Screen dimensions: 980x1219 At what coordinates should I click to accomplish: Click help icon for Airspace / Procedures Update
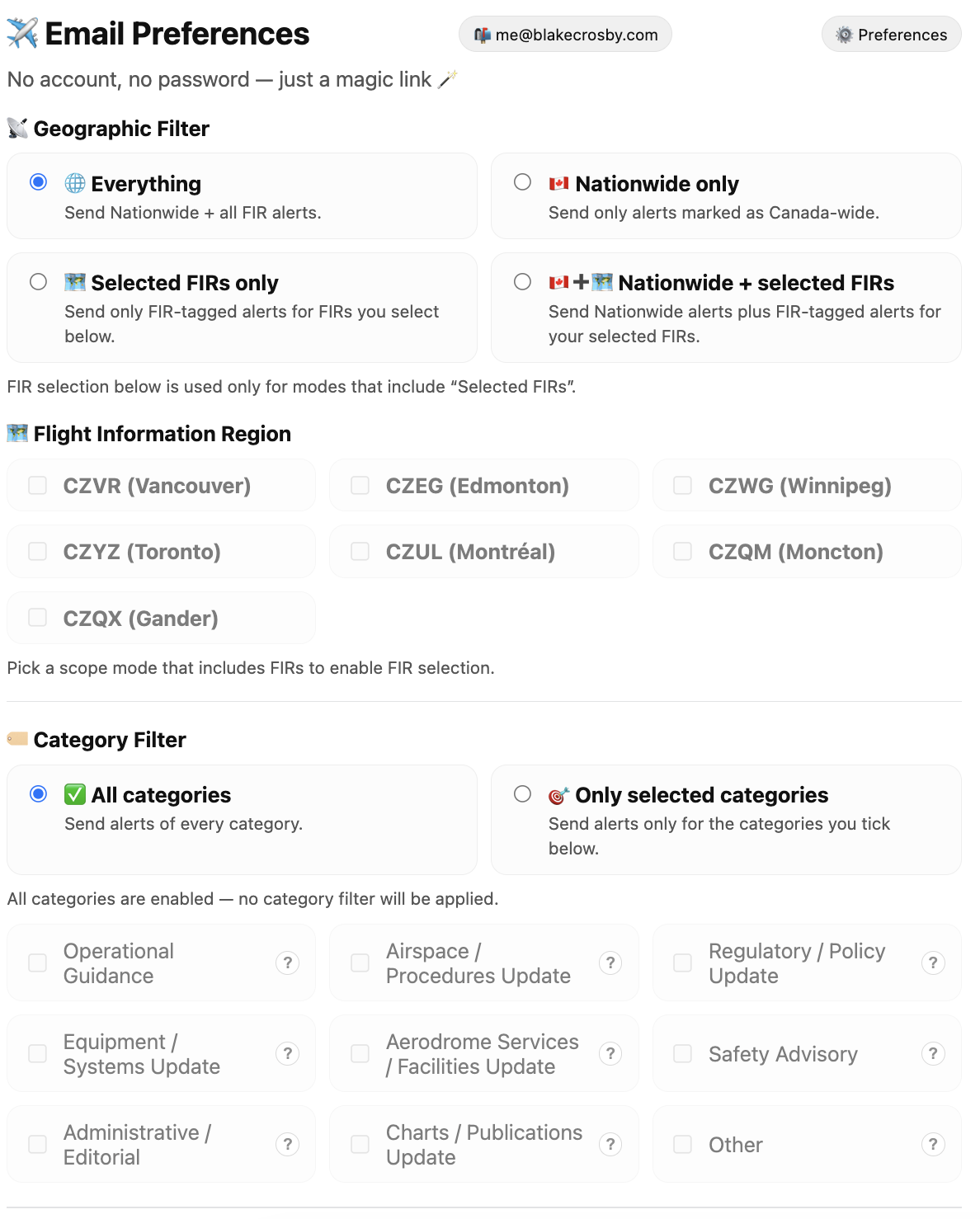[610, 962]
